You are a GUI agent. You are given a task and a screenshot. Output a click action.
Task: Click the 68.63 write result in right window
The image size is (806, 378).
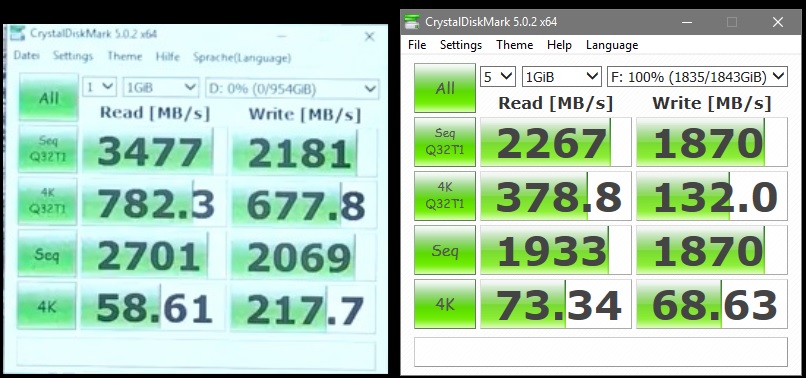pos(712,304)
